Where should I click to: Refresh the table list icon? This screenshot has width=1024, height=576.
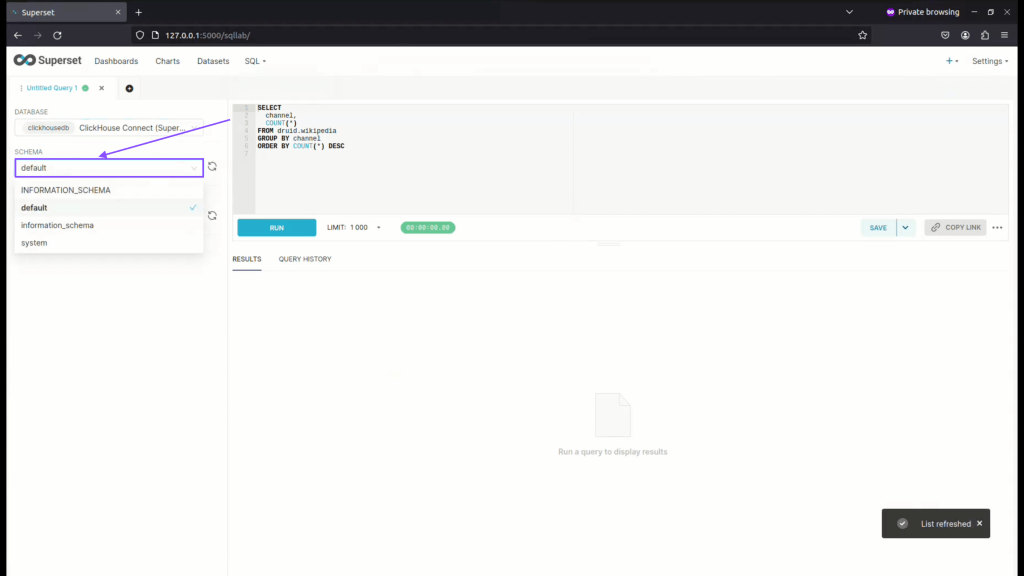pyautogui.click(x=212, y=215)
